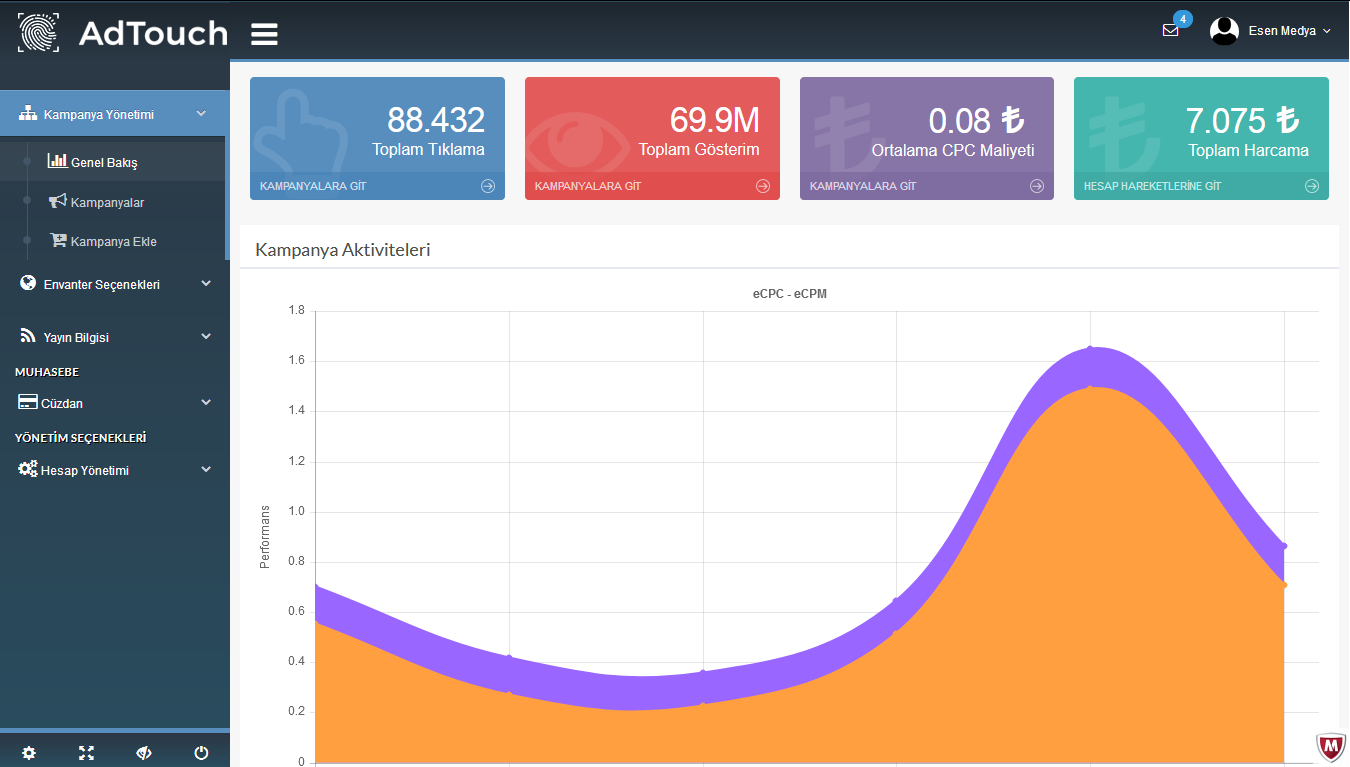Click the eCPC - eCPM chart title

tap(790, 294)
